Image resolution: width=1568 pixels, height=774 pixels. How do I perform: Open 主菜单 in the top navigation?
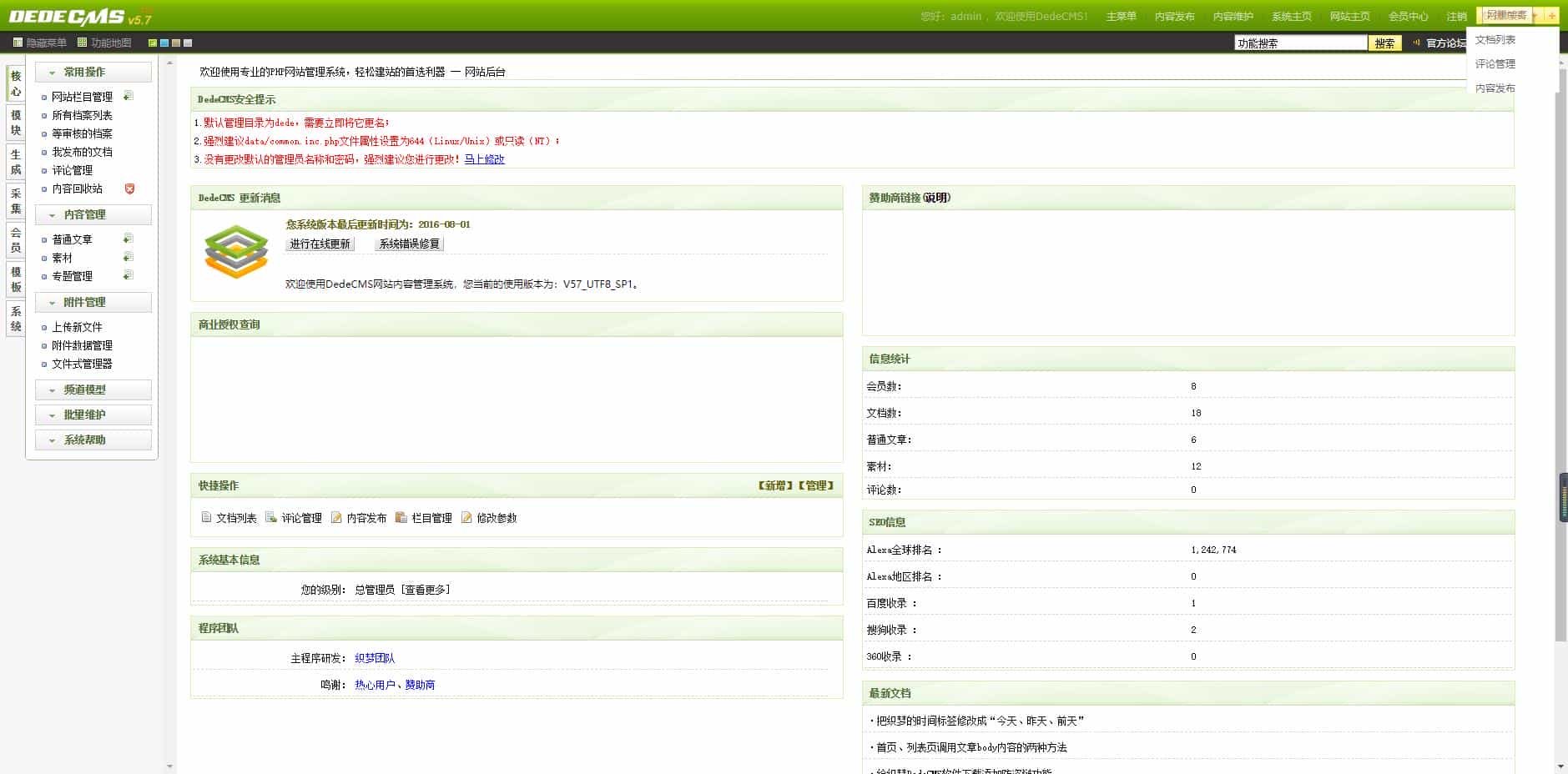coord(1121,17)
